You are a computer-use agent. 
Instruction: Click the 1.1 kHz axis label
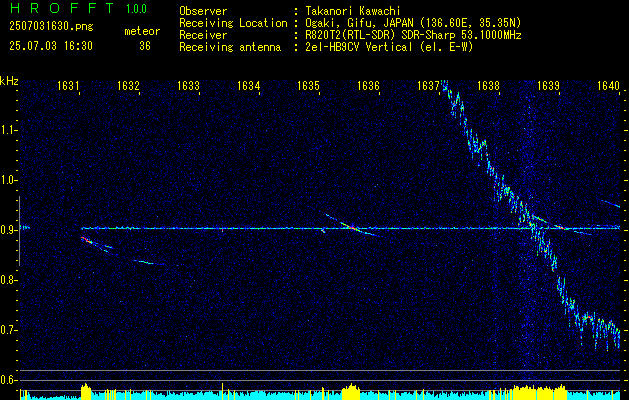click(7, 130)
